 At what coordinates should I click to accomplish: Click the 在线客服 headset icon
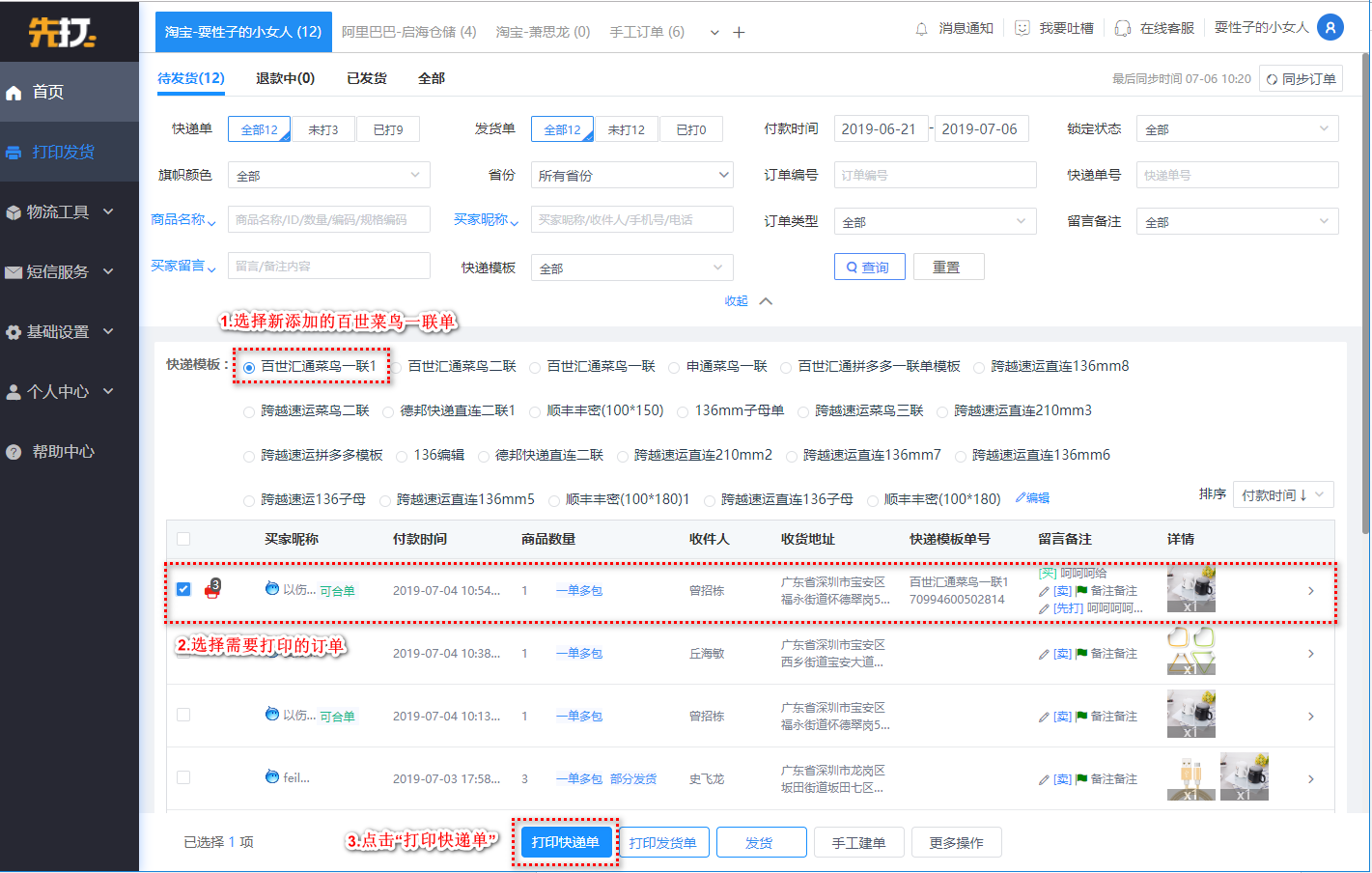tap(1123, 29)
